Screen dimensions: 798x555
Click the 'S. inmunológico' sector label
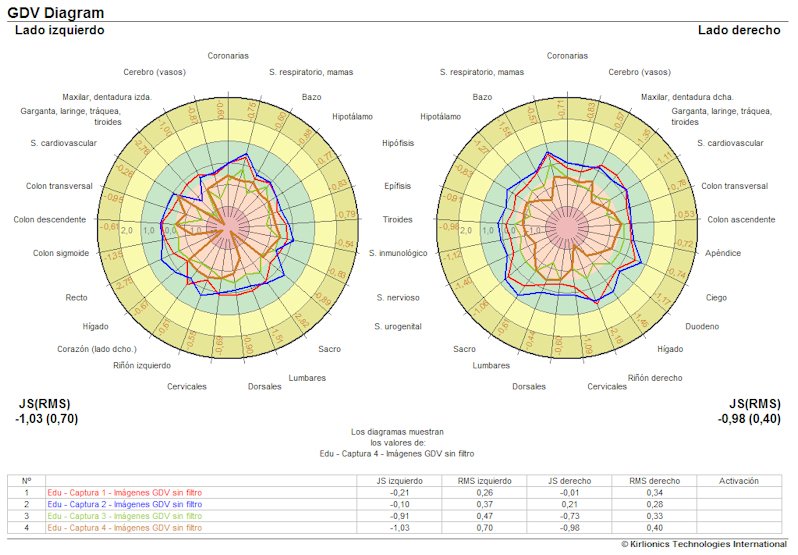tap(398, 253)
